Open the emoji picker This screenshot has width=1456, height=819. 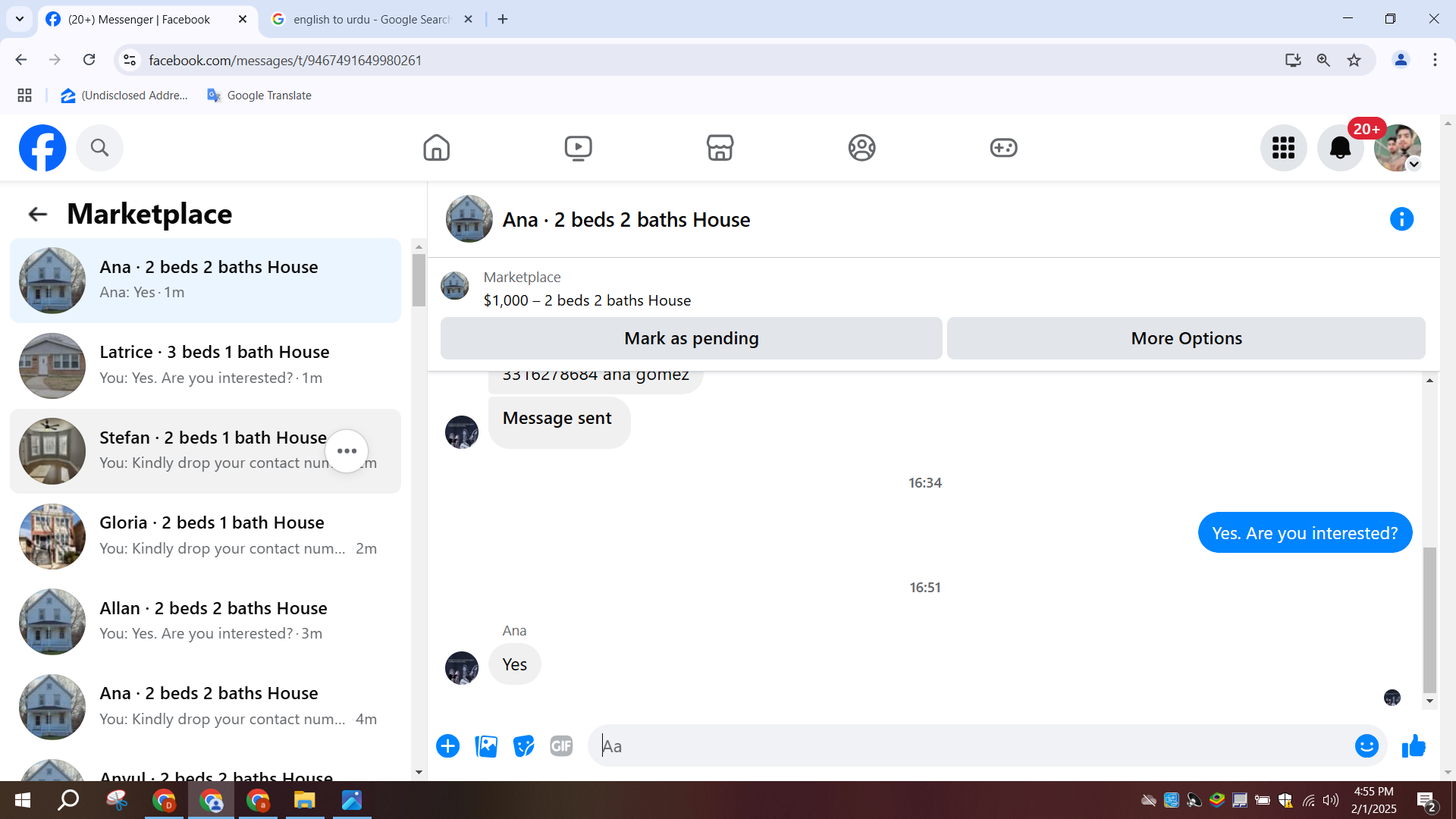pos(1366,746)
